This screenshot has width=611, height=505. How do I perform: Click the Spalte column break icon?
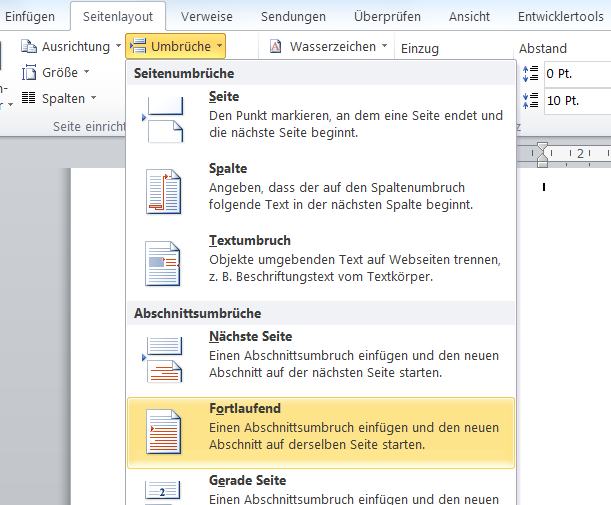[x=163, y=191]
